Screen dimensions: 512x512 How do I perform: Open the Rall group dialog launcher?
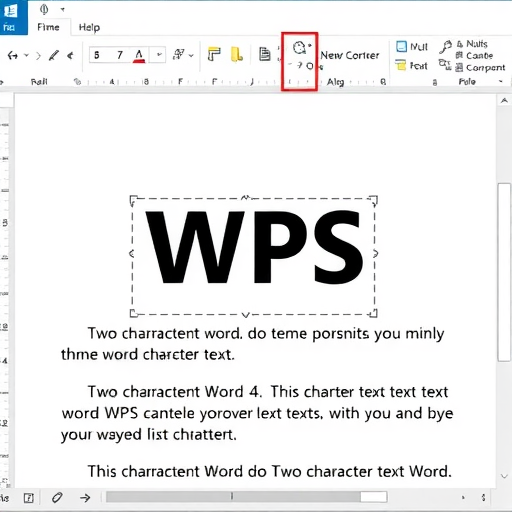point(77,81)
